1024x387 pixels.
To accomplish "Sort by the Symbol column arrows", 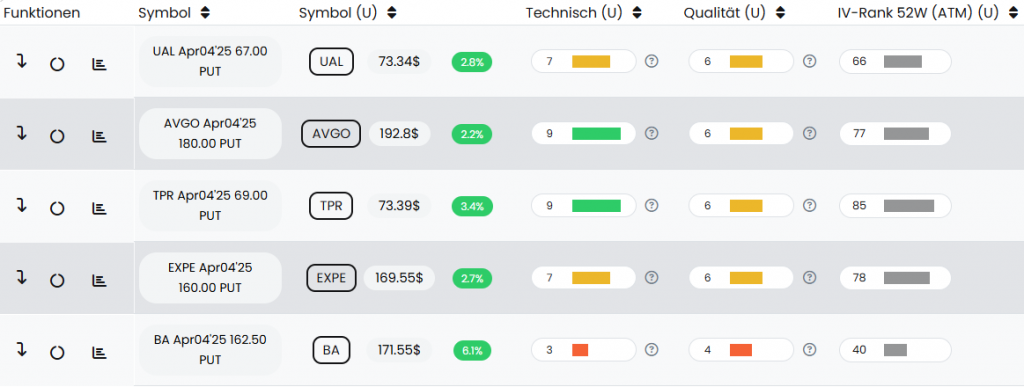I will [205, 12].
